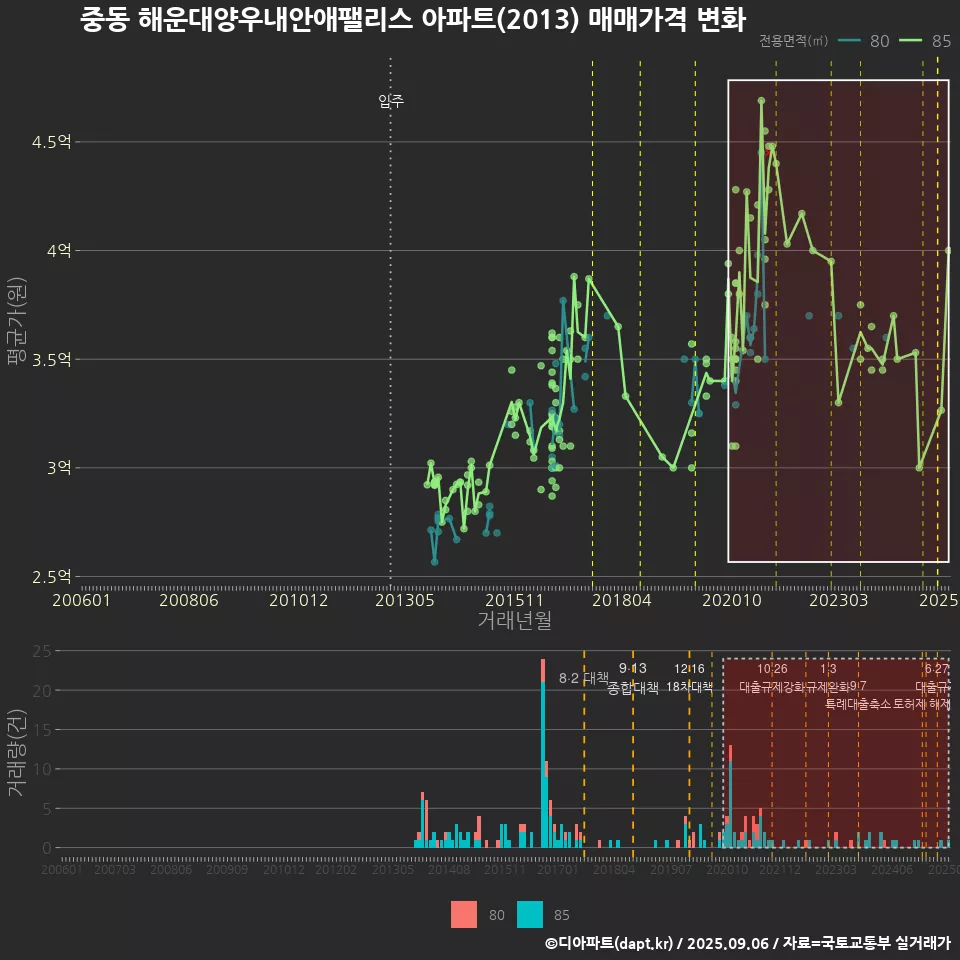The width and height of the screenshot is (960, 960).
Task: Select the chart title '매매가격 변화' text
Action: click(667, 20)
